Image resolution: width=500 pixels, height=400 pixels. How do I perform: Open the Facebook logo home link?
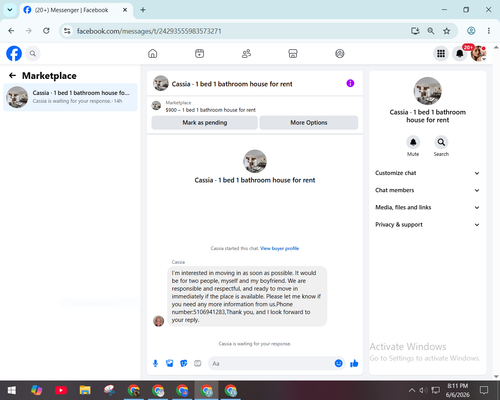point(14,53)
